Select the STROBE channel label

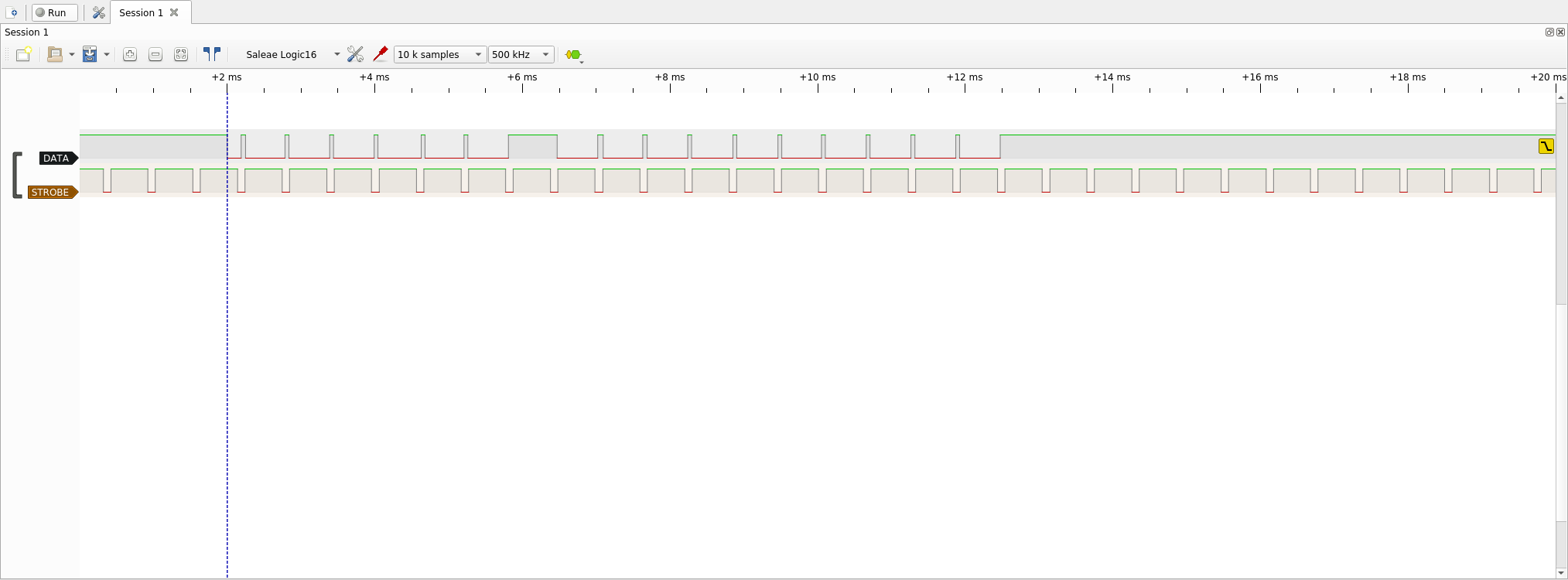point(51,192)
